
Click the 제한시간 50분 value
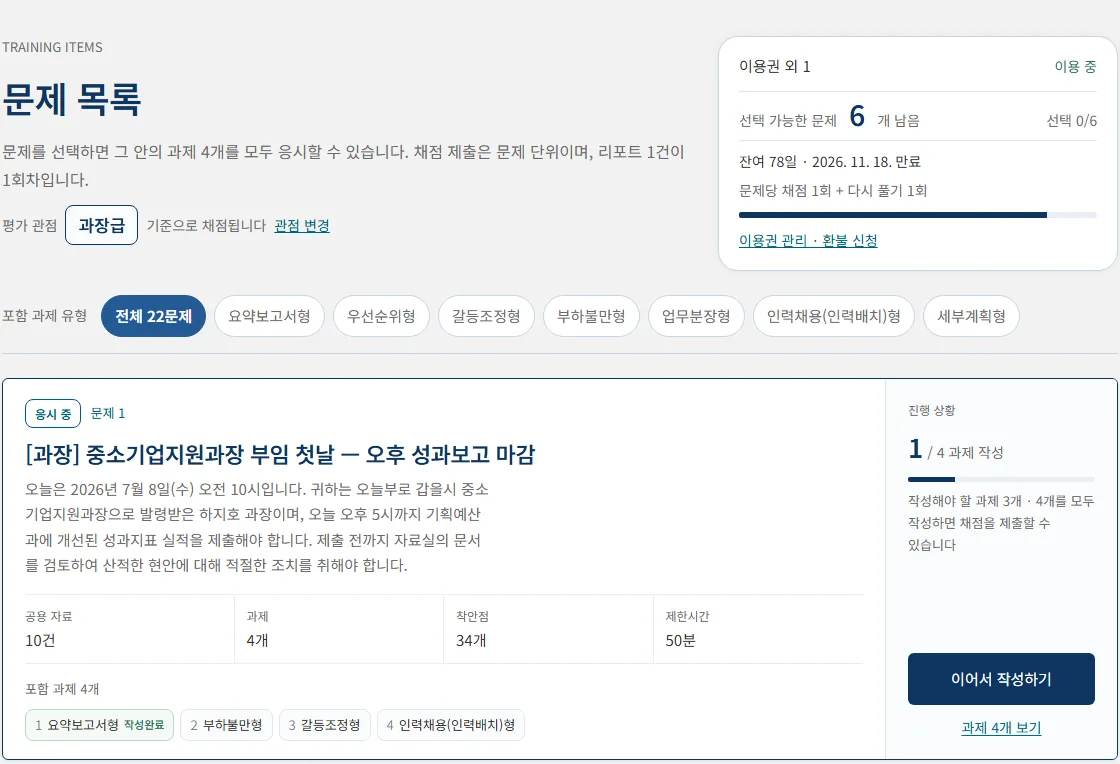pyautogui.click(x=680, y=640)
